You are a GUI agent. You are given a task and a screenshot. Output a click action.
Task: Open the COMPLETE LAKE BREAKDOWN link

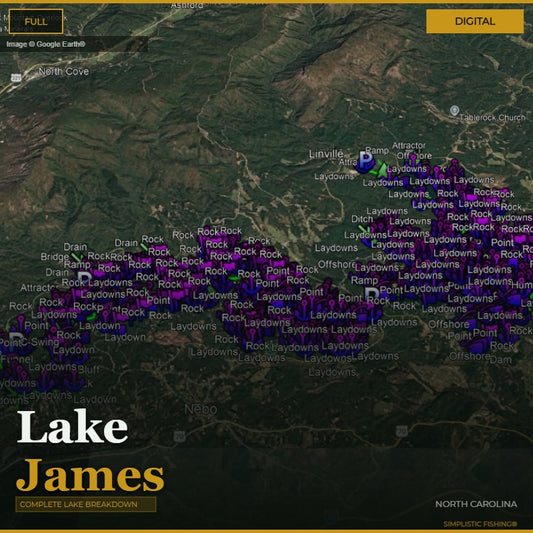click(x=86, y=504)
